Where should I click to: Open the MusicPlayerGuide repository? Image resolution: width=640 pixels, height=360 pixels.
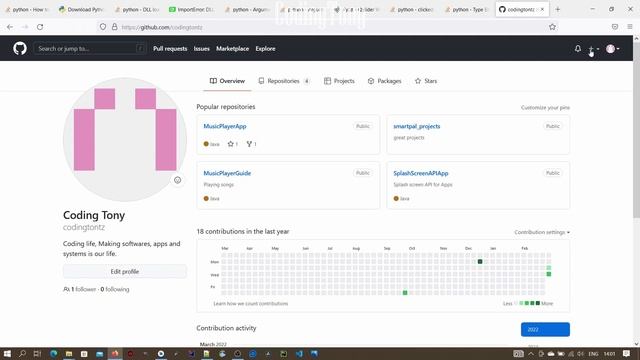click(227, 173)
